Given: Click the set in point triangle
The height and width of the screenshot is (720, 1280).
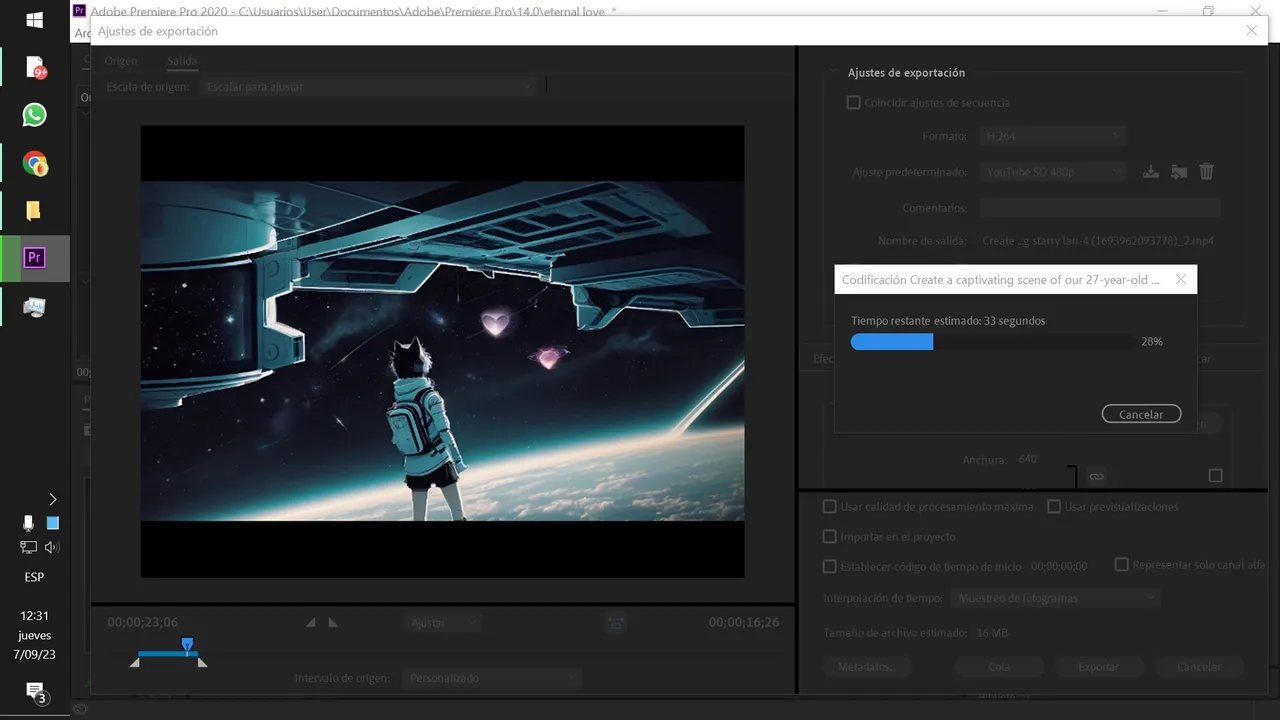Looking at the screenshot, I should pos(311,622).
